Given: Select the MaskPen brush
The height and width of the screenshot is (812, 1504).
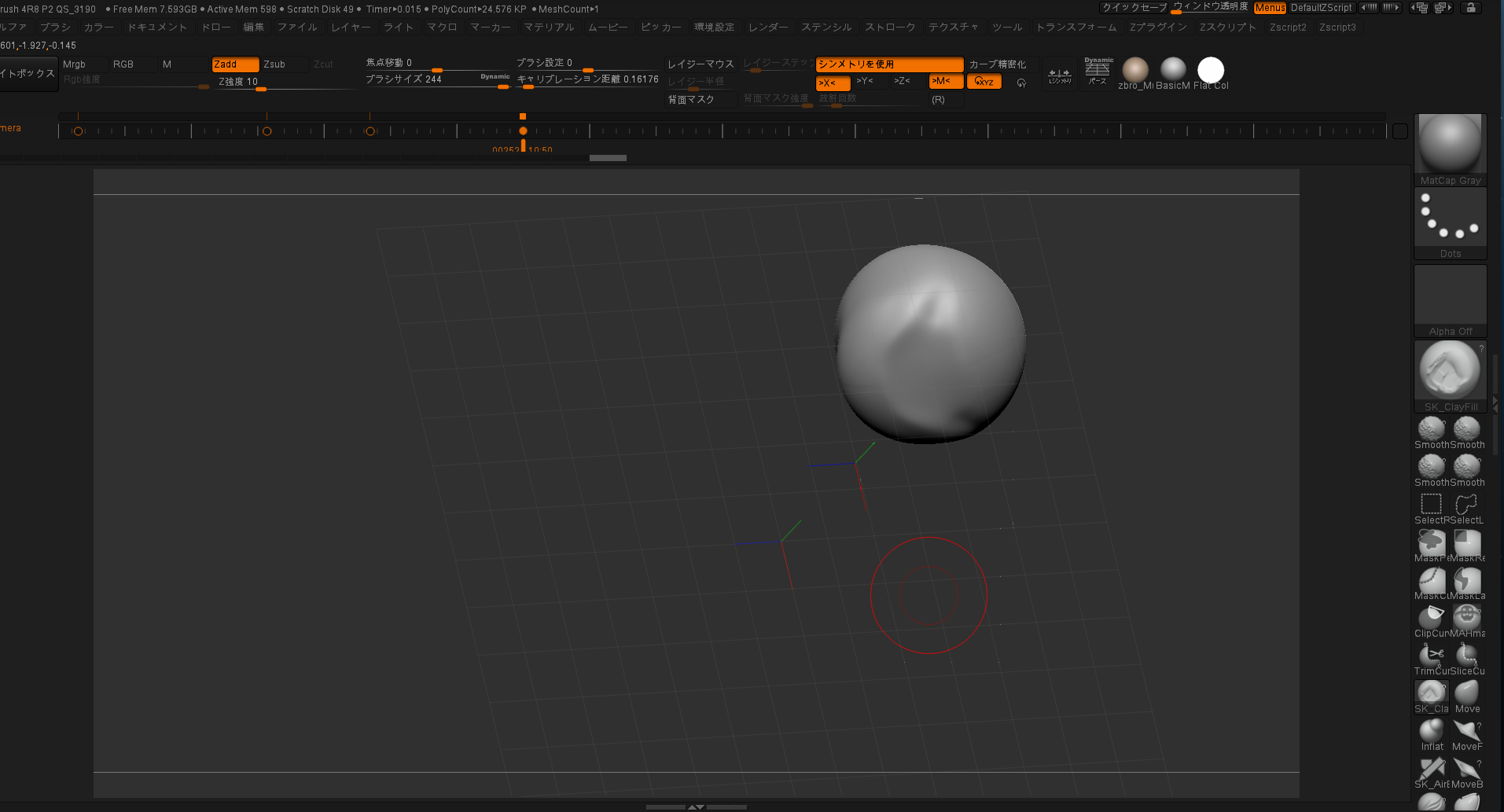Looking at the screenshot, I should tap(1431, 546).
